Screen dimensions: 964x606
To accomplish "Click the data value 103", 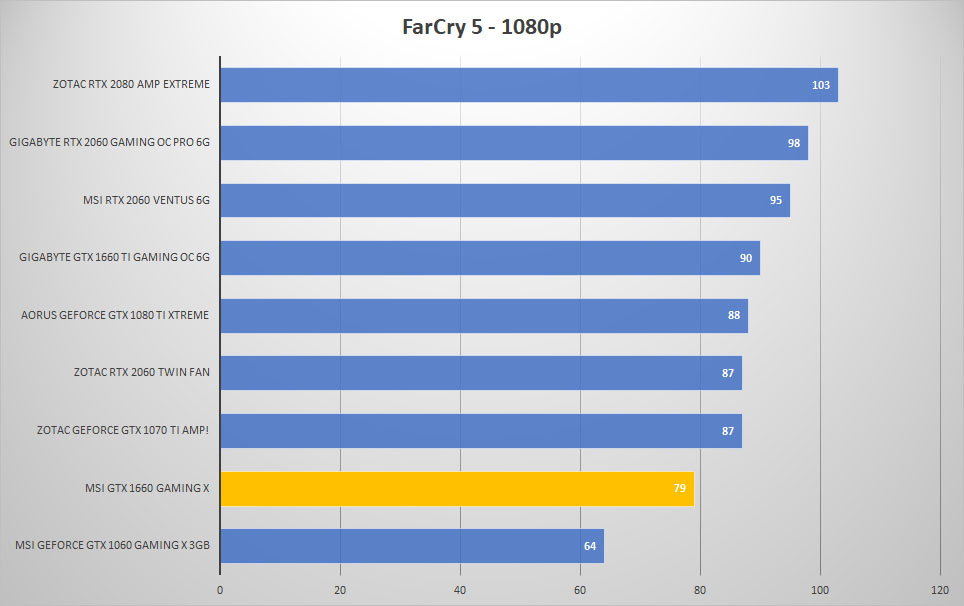I will [821, 85].
